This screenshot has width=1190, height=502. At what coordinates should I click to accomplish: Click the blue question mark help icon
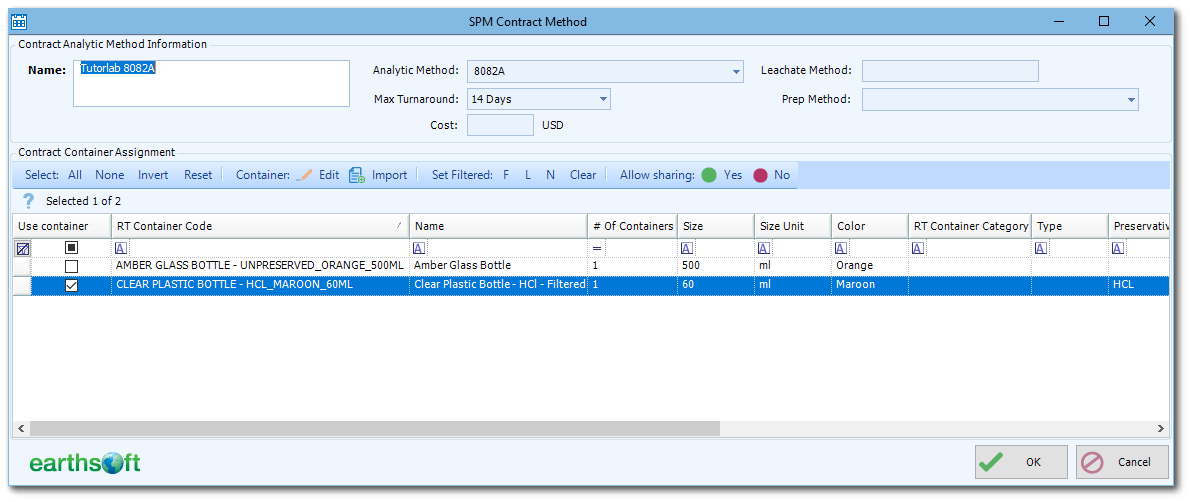[28, 201]
